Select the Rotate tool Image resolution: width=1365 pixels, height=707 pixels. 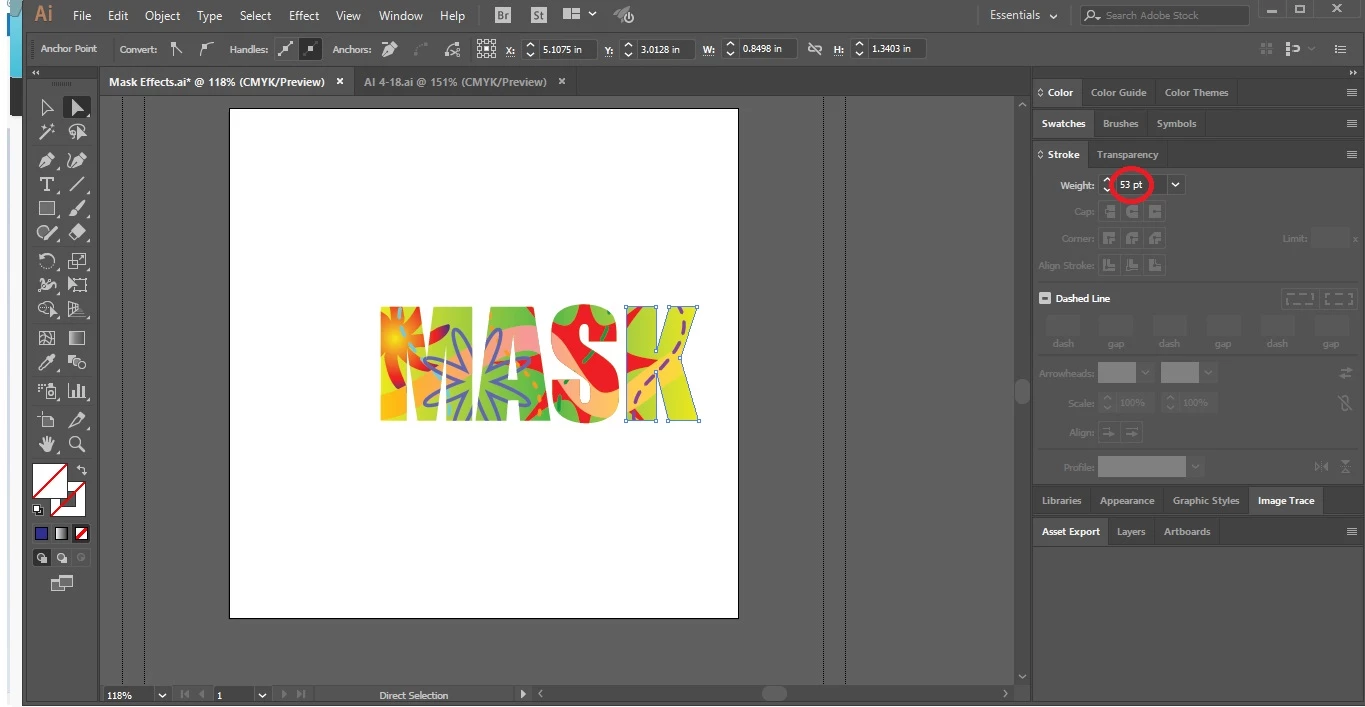coord(47,261)
